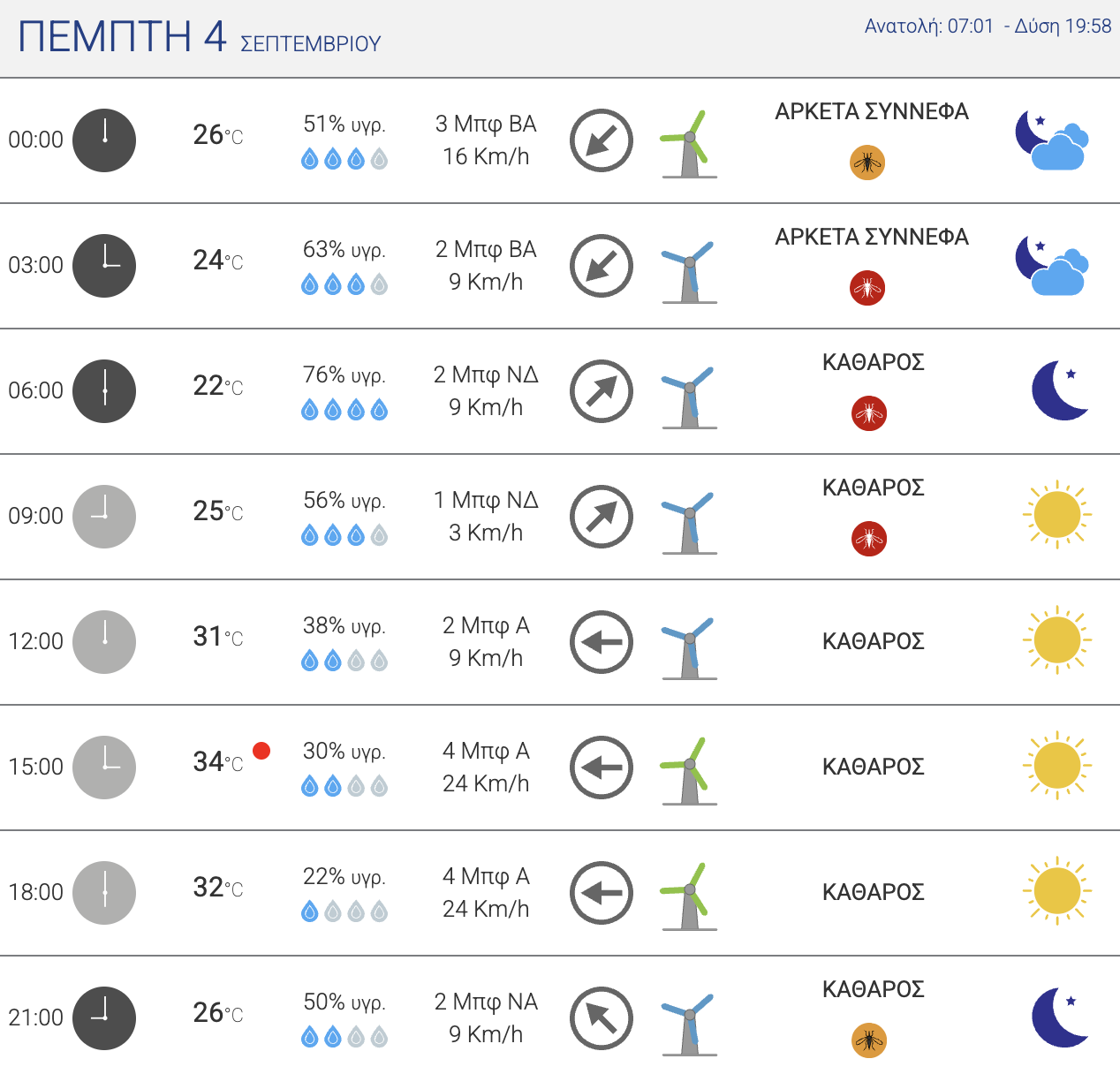The image size is (1120, 1074).
Task: Select the 34°C temperature reading
Action: pos(218,761)
